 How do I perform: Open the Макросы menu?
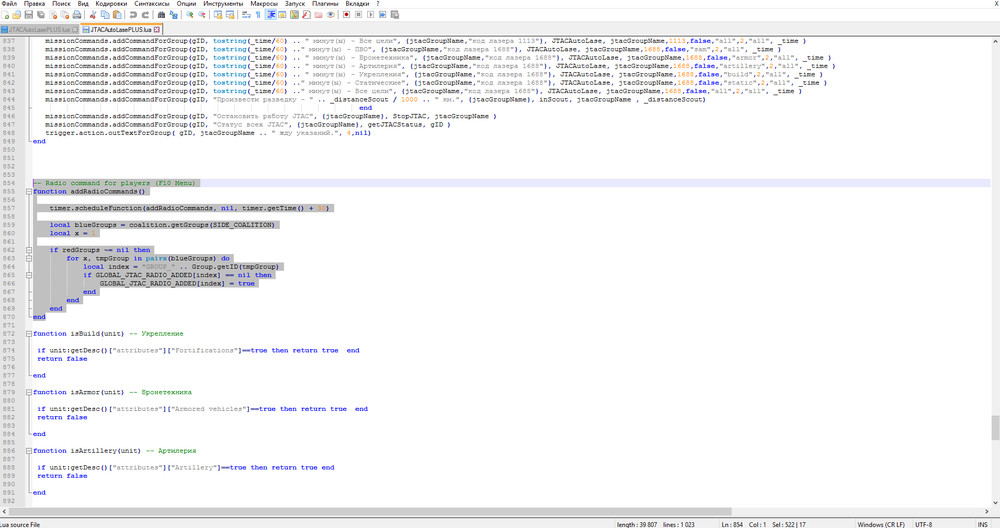tap(264, 3)
